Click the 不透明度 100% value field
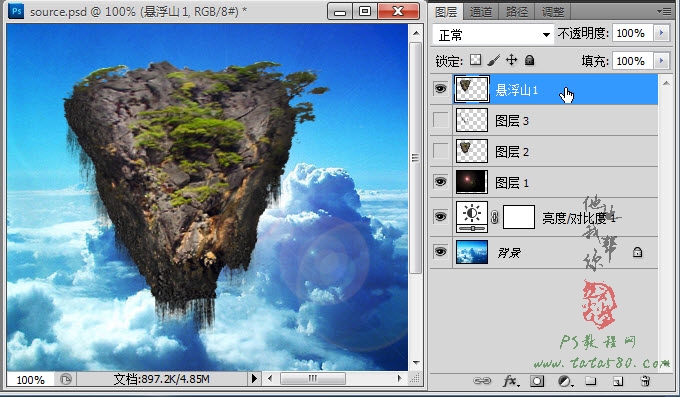The height and width of the screenshot is (397, 680). [x=632, y=33]
